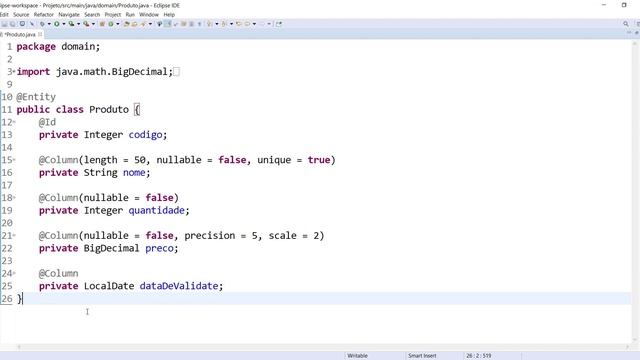This screenshot has width=640, height=360.
Task: Open the Navigate menu
Action: click(x=69, y=14)
